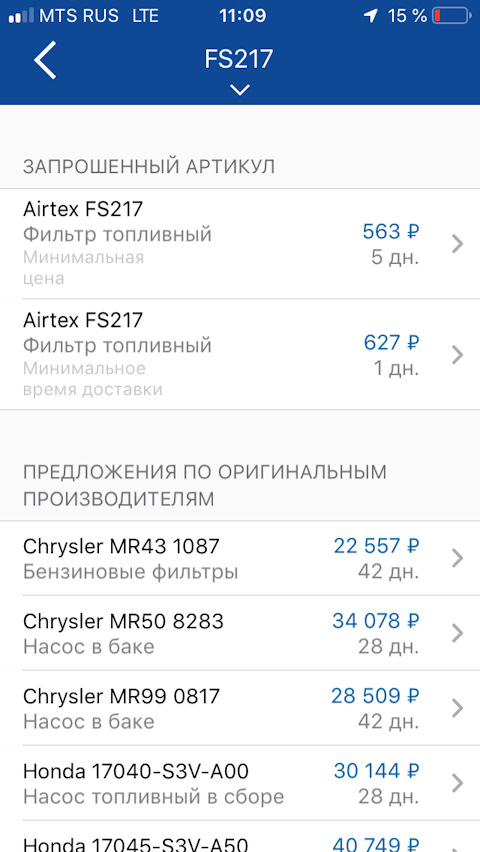Open Honda 17045-S3V-A50 offer
The width and height of the screenshot is (480, 852).
tap(240, 837)
